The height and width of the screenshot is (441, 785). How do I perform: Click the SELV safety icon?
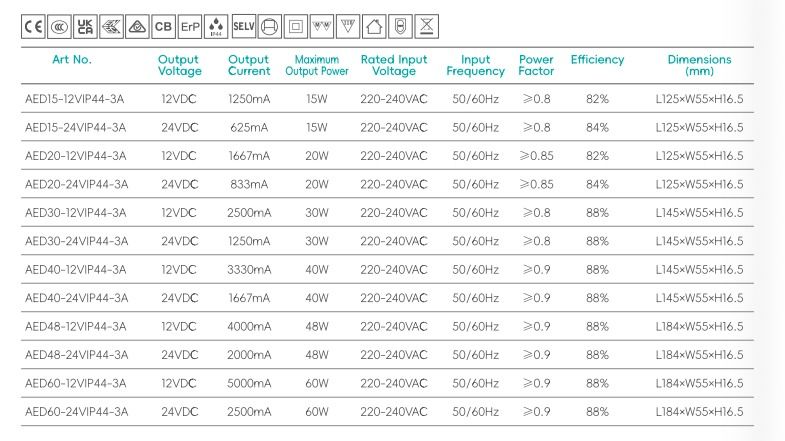click(243, 25)
